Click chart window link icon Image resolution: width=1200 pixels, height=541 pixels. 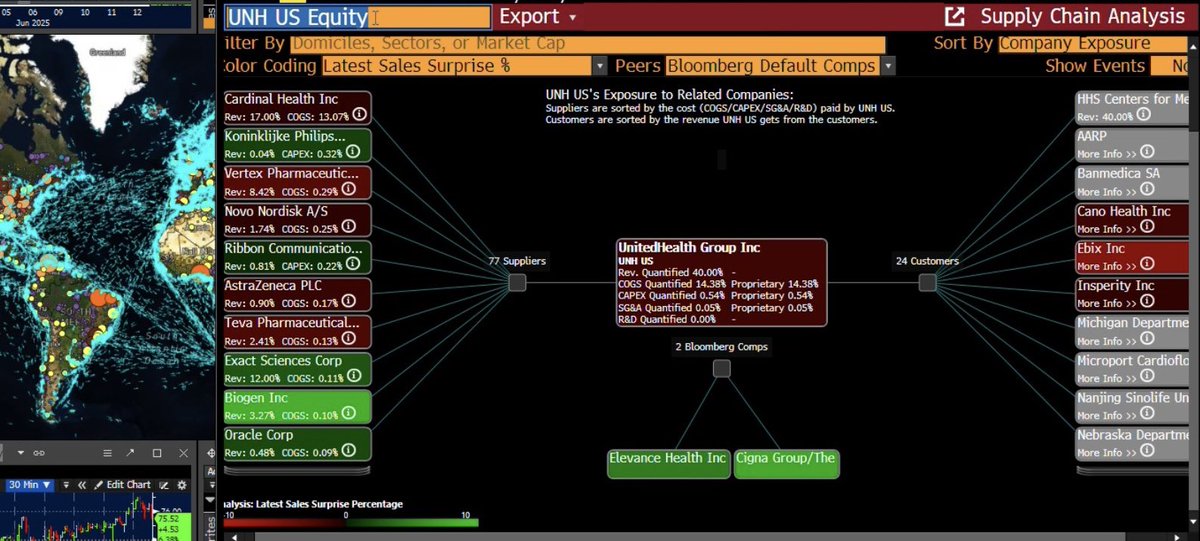[39, 453]
